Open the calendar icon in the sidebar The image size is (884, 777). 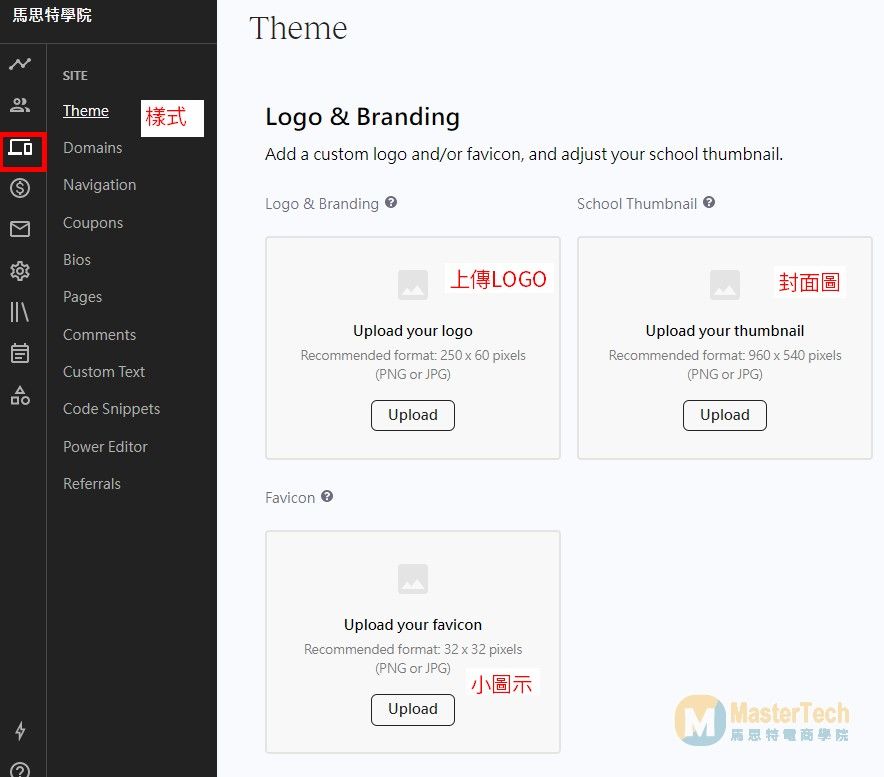[x=20, y=353]
